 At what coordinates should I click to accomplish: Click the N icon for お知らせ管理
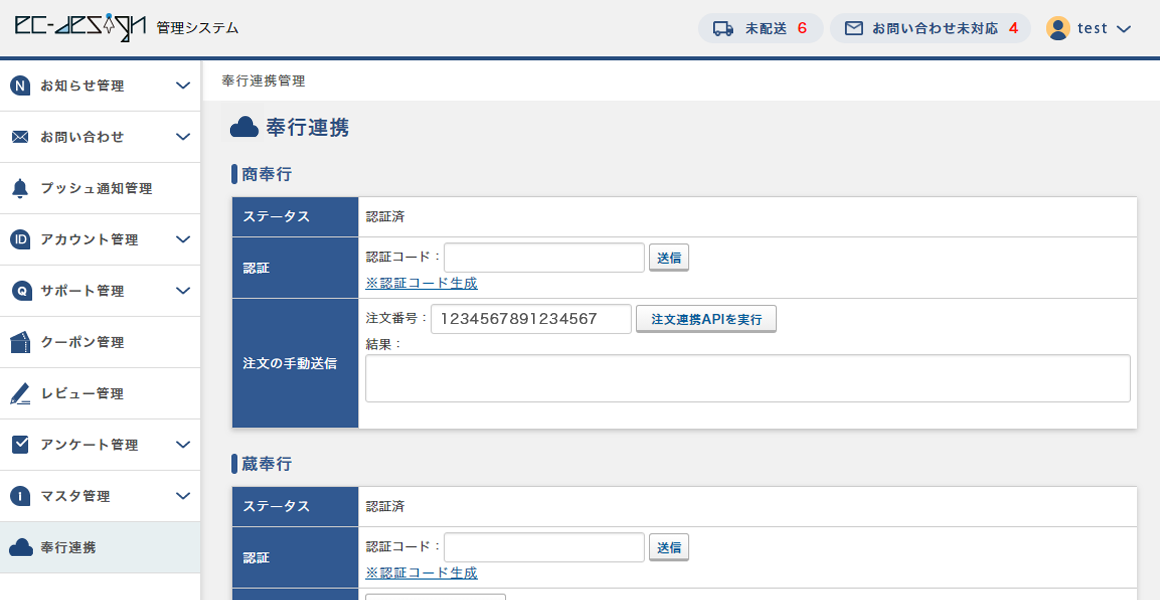coord(20,86)
